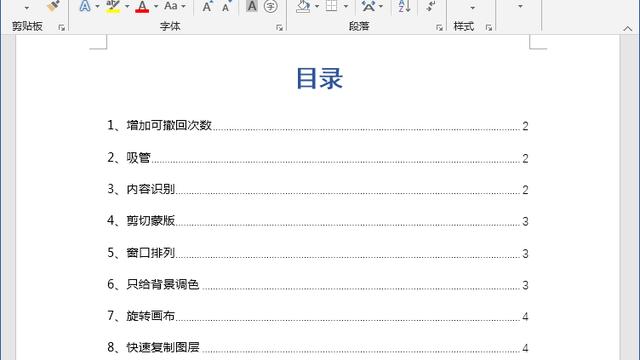Go to entry 6、只给背景调色
Image resolution: width=640 pixels, height=360 pixels.
[x=153, y=284]
